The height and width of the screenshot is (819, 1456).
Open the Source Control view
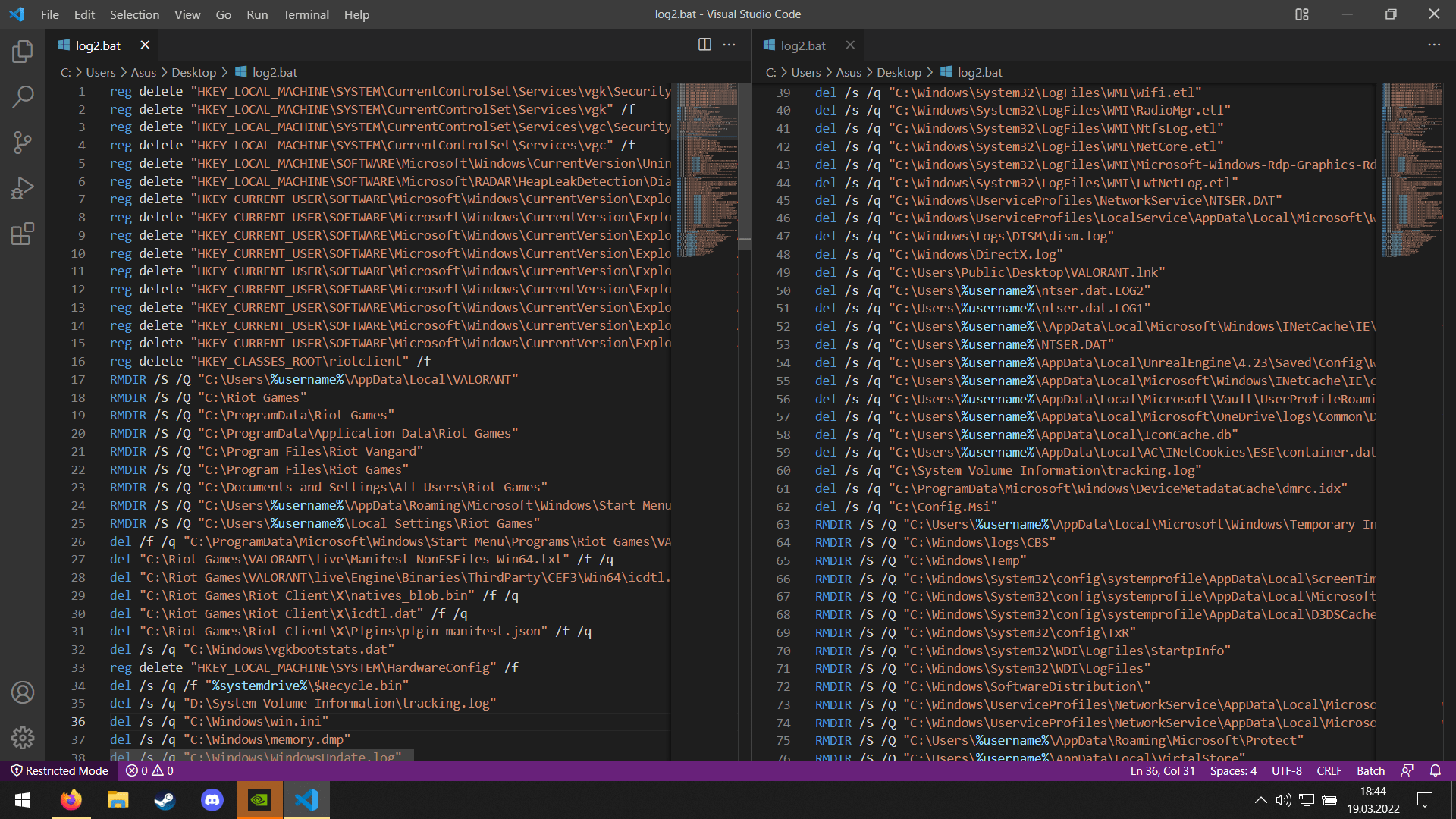[23, 143]
